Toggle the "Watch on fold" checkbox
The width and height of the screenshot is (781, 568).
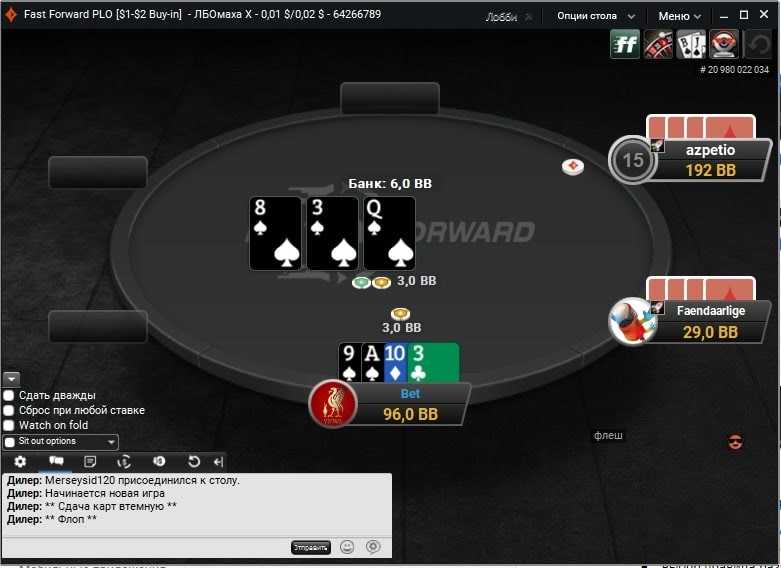(8, 426)
